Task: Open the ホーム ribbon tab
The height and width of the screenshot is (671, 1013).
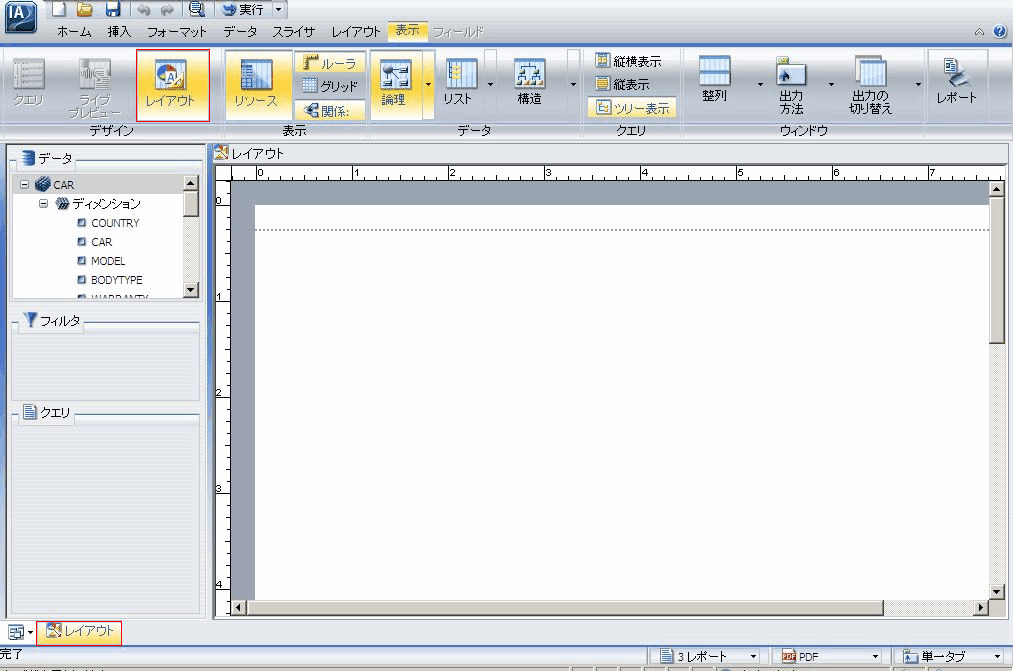Action: (74, 32)
